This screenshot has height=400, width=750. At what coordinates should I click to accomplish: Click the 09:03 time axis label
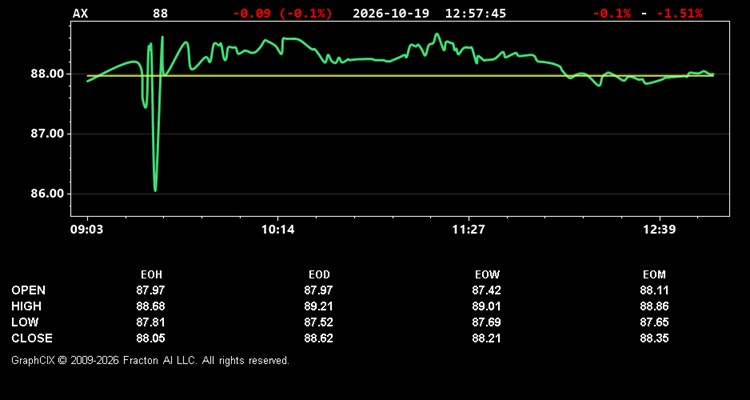(x=87, y=230)
